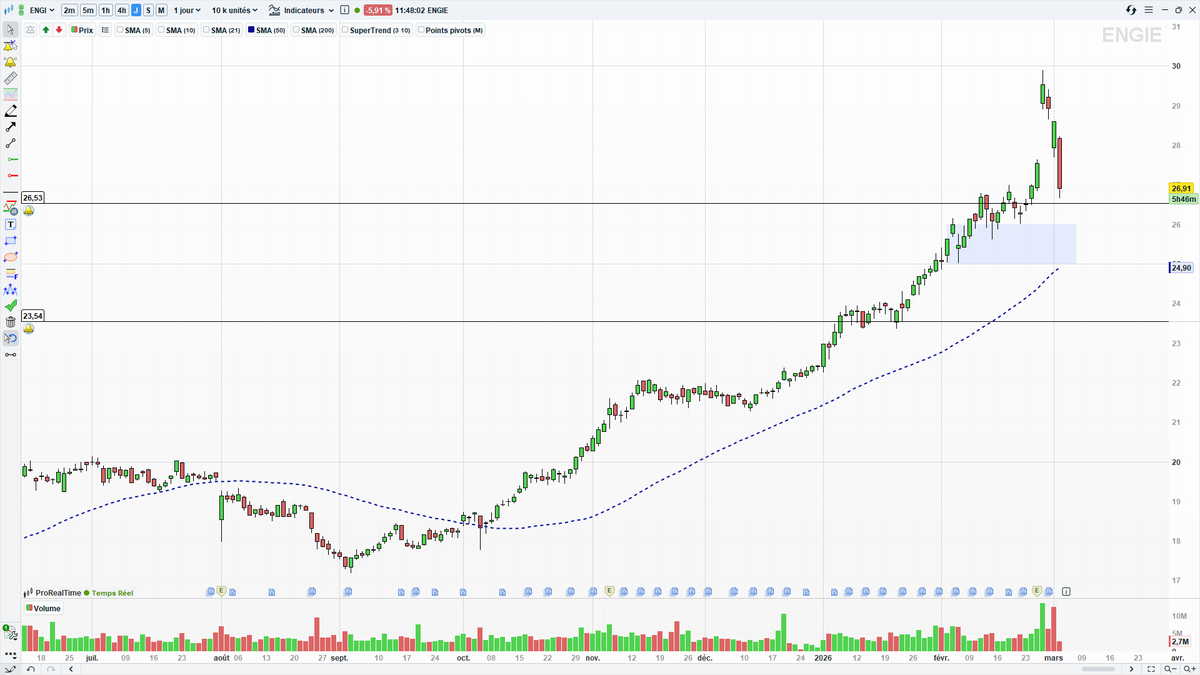Switch to the 4h timeframe
1200x675 pixels.
[x=121, y=10]
